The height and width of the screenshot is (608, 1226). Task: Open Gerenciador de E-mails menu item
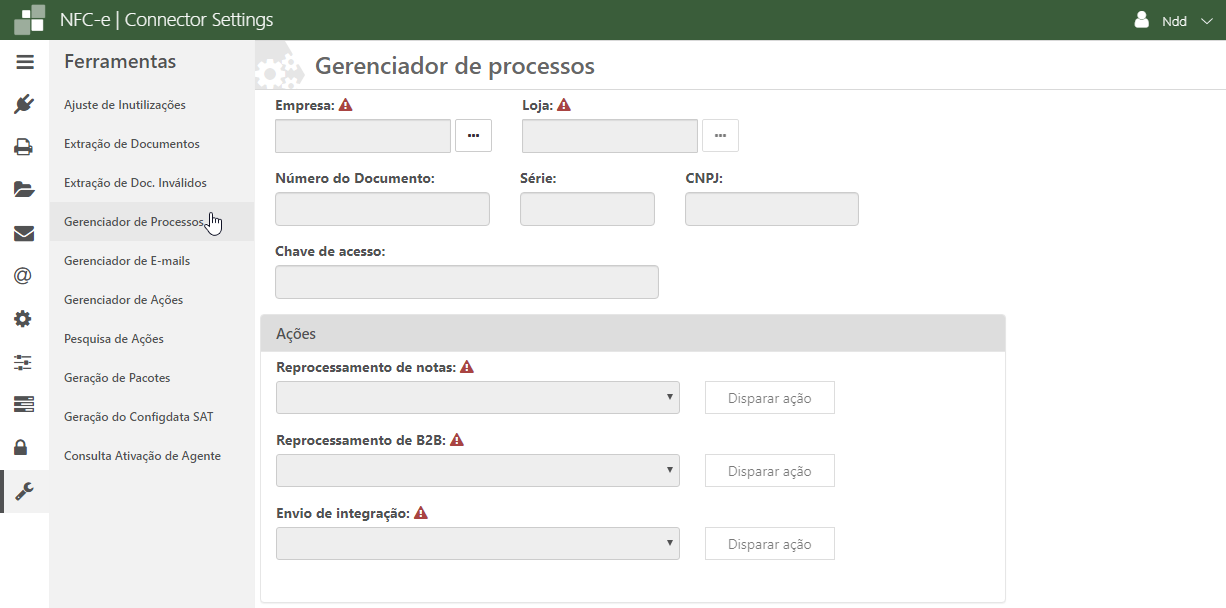pos(127,261)
